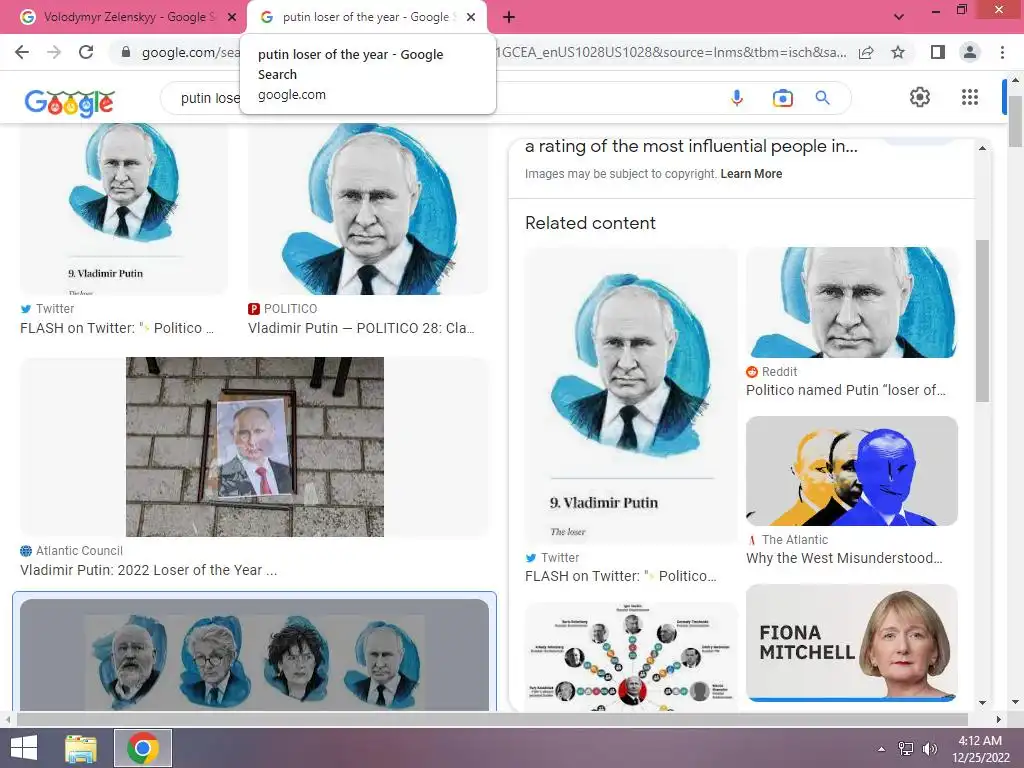This screenshot has width=1024, height=768.
Task: Go back to the previous page
Action: point(22,52)
